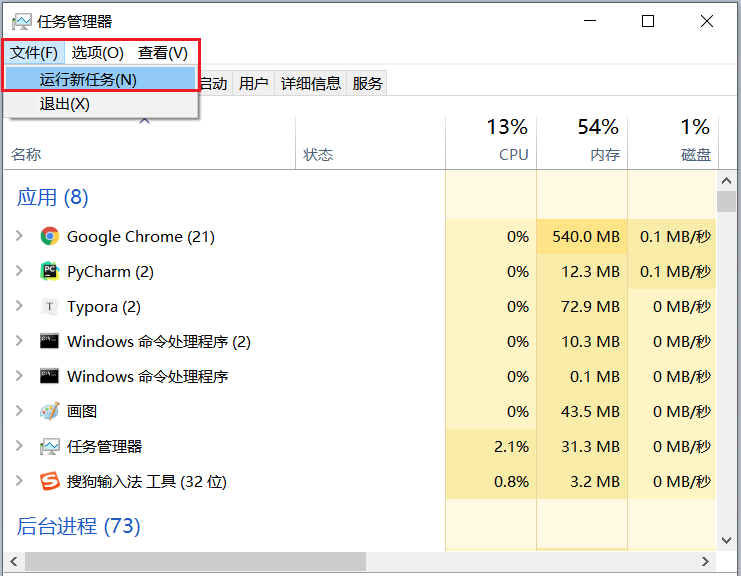Select the 后台进程 (73) group heading
This screenshot has height=576, width=741.
pyautogui.click(x=78, y=526)
